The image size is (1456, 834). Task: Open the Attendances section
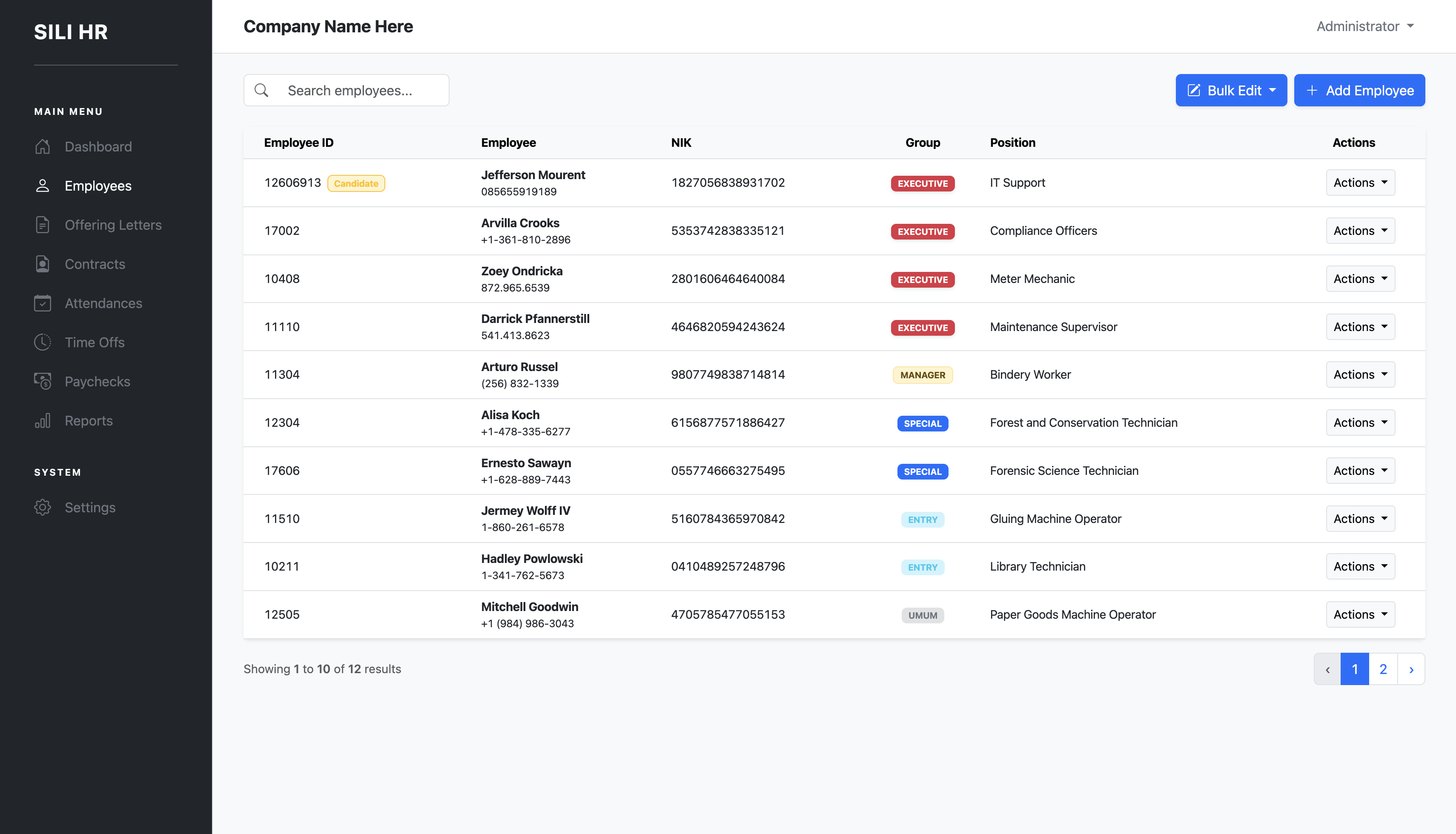click(x=103, y=303)
